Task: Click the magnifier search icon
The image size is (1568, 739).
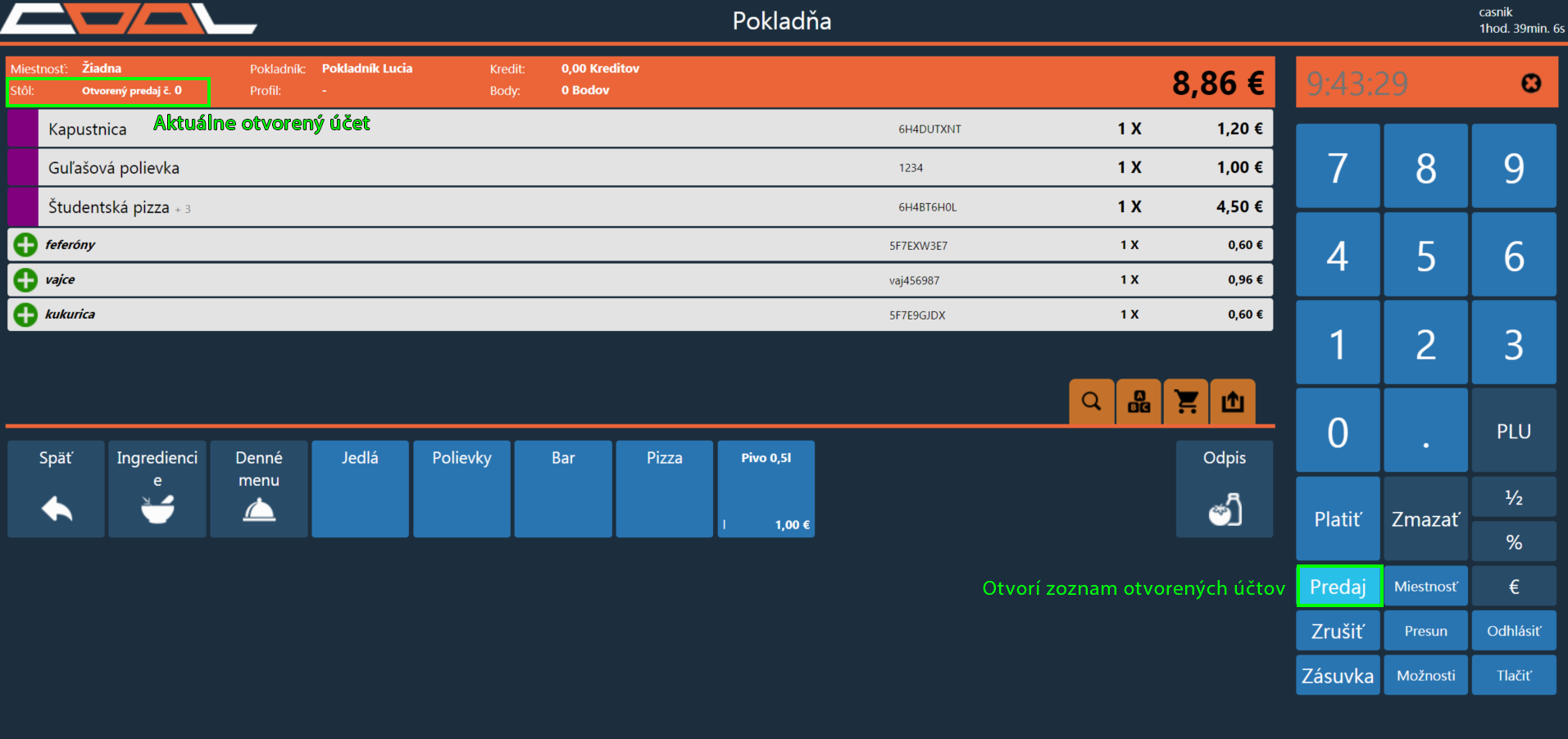Action: (1091, 401)
